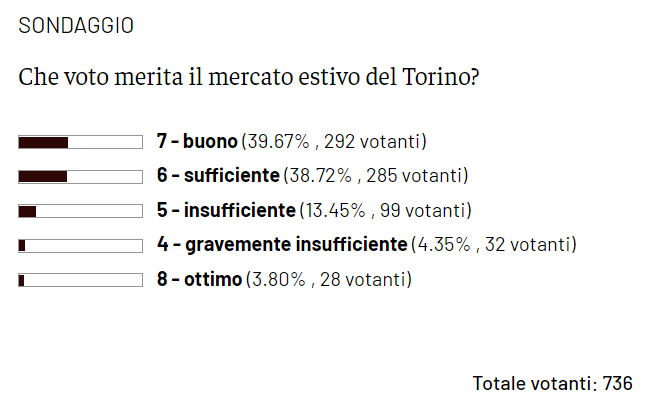Screen dimensions: 645x413
Task: Click the SONDAGGIO heading
Action: pyautogui.click(x=76, y=27)
